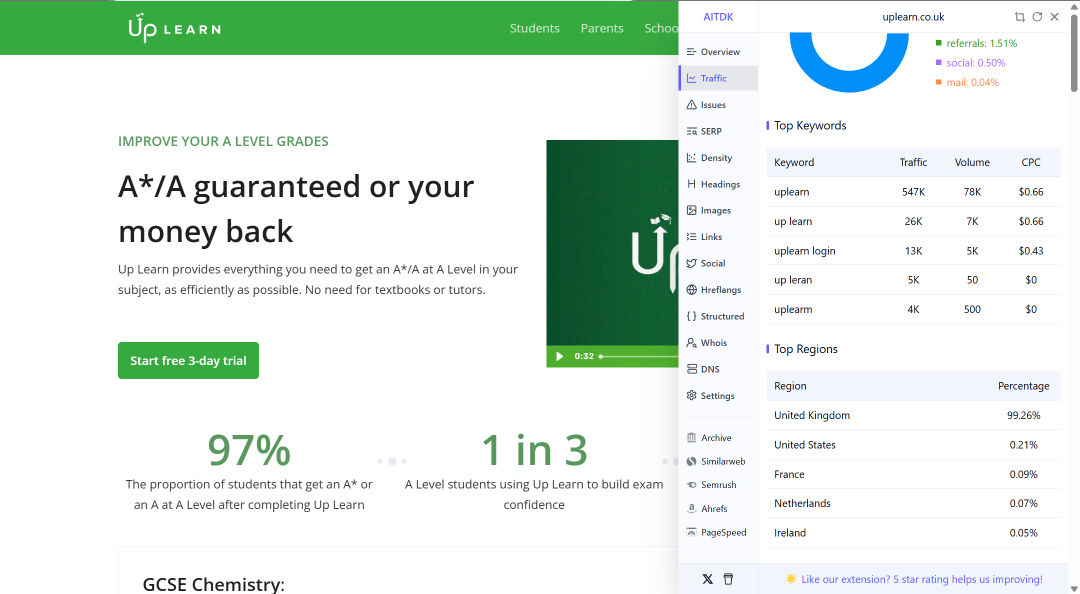Click the middle carousel dot under stats

coord(392,461)
